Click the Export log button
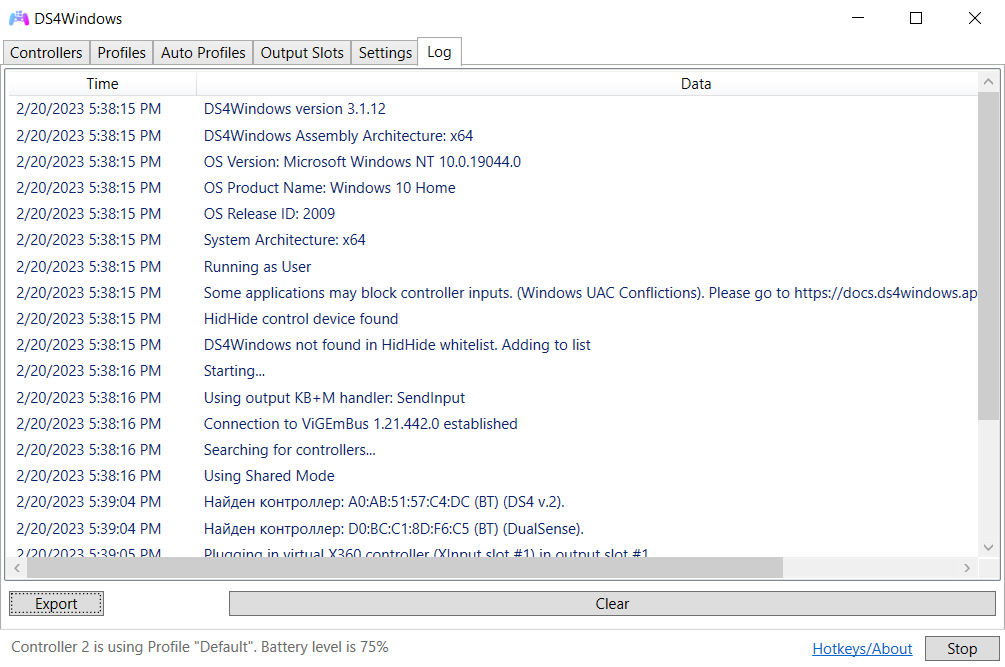1005x667 pixels. [56, 604]
